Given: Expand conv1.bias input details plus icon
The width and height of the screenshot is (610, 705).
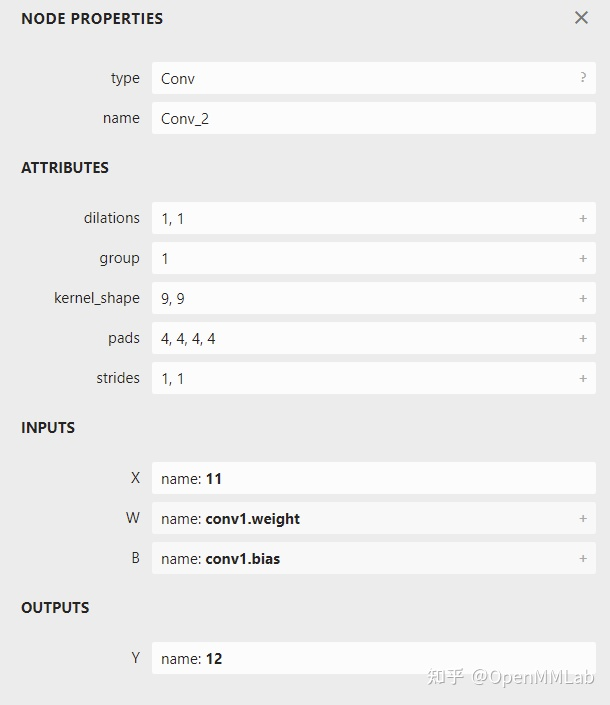Looking at the screenshot, I should (583, 558).
